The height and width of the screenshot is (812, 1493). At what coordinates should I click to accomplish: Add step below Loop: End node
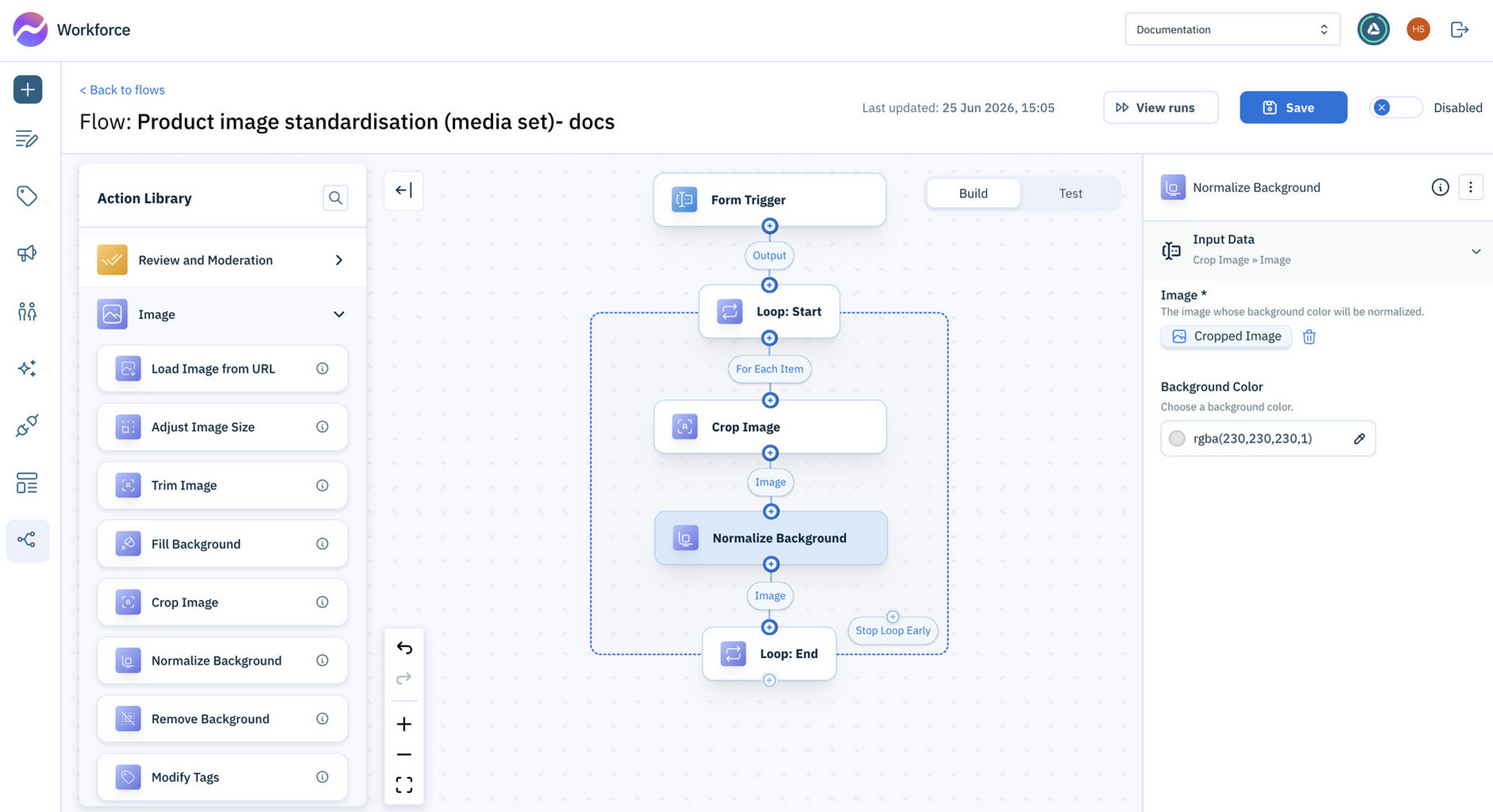(x=770, y=680)
